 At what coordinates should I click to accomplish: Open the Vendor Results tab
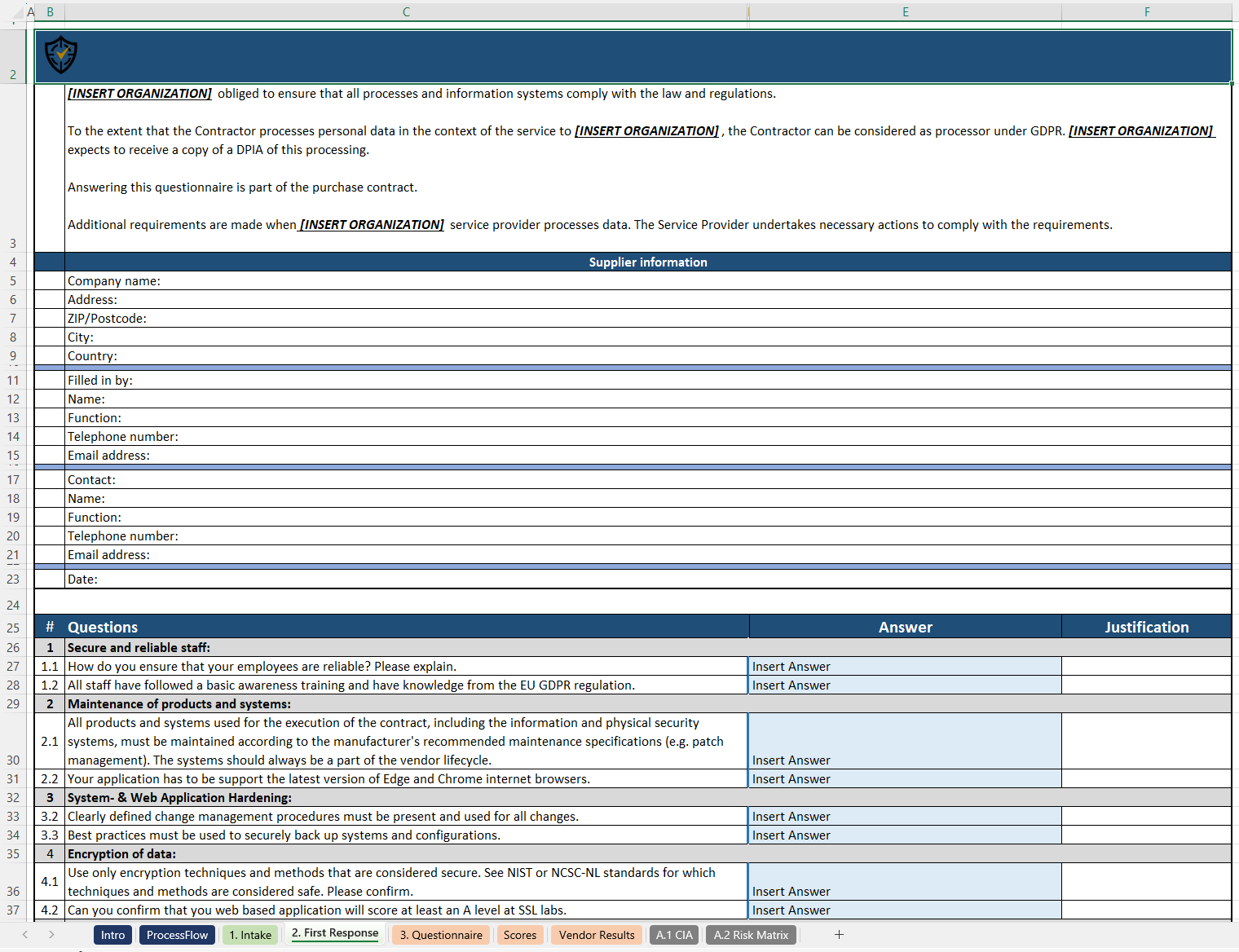[x=596, y=935]
